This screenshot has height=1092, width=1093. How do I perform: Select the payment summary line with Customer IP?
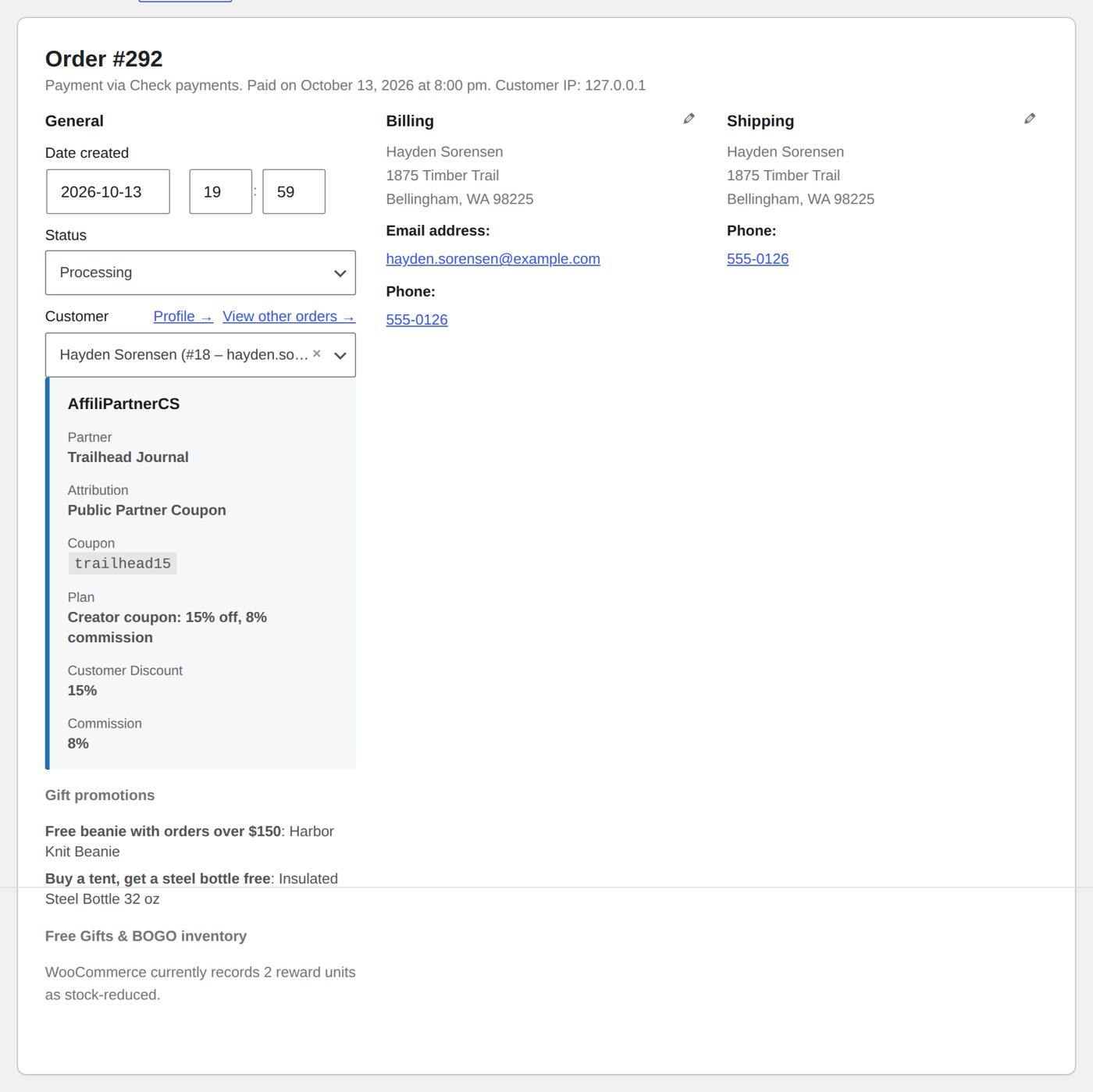345,85
